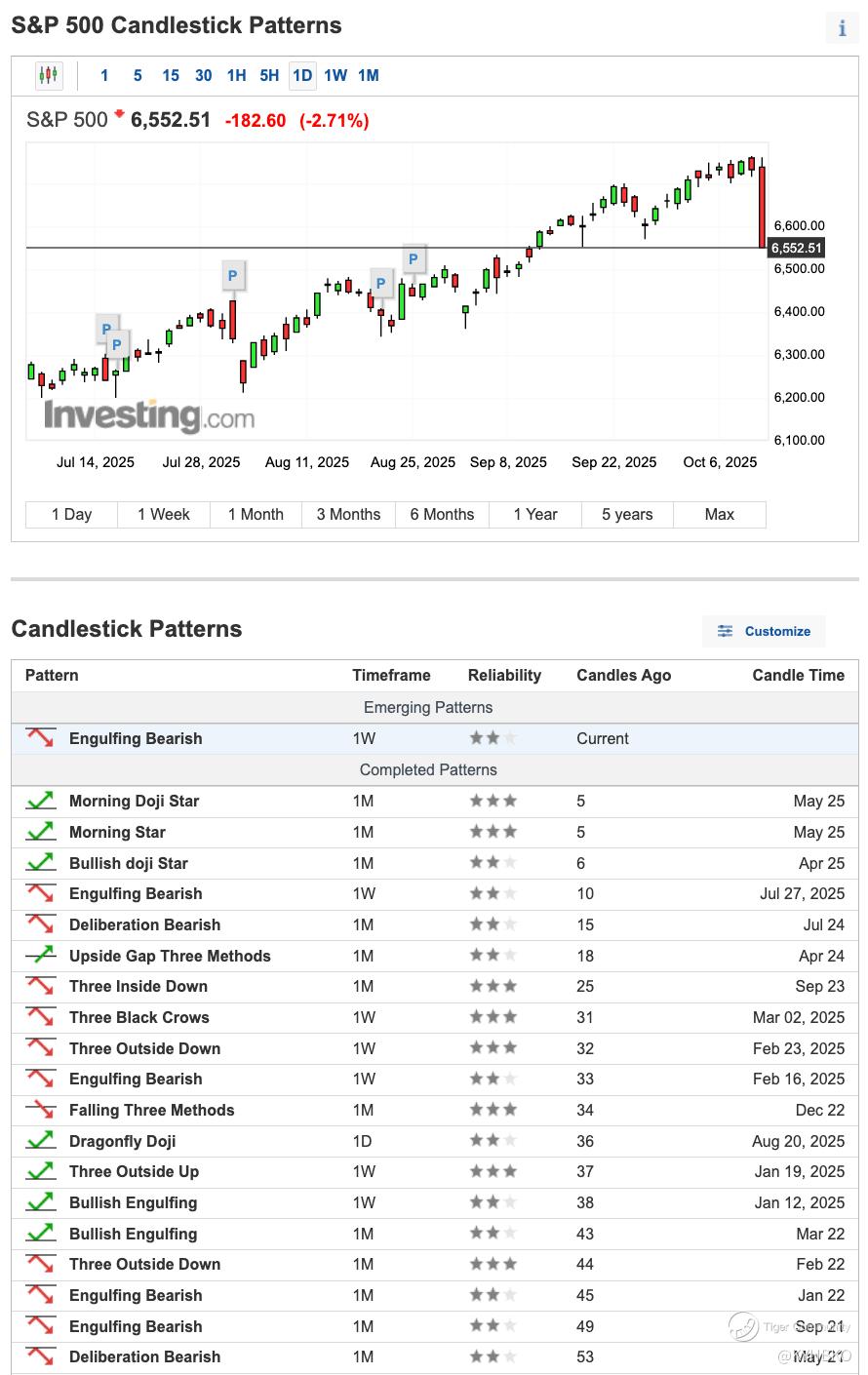Click the Candles Ago column header
The height and width of the screenshot is (1375, 868).
click(x=624, y=675)
